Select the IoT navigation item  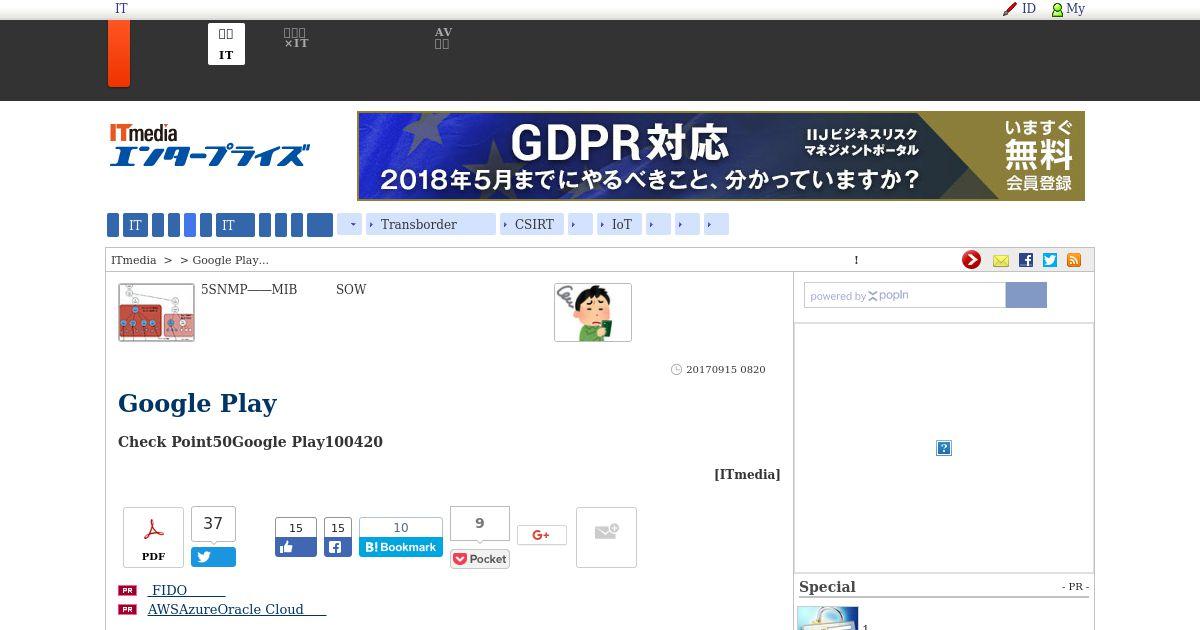coord(620,224)
